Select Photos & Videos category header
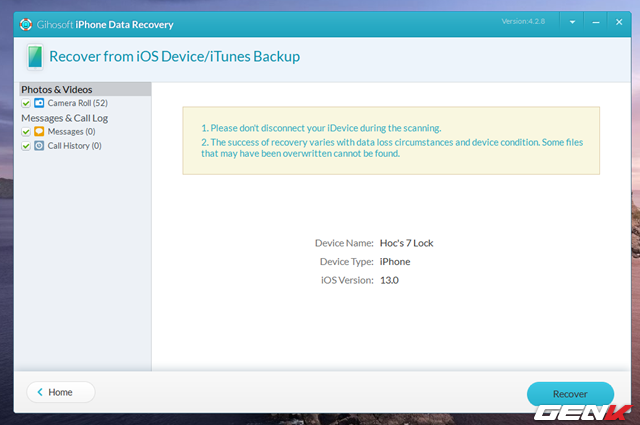Screen dimensions: 640x425 point(56,89)
